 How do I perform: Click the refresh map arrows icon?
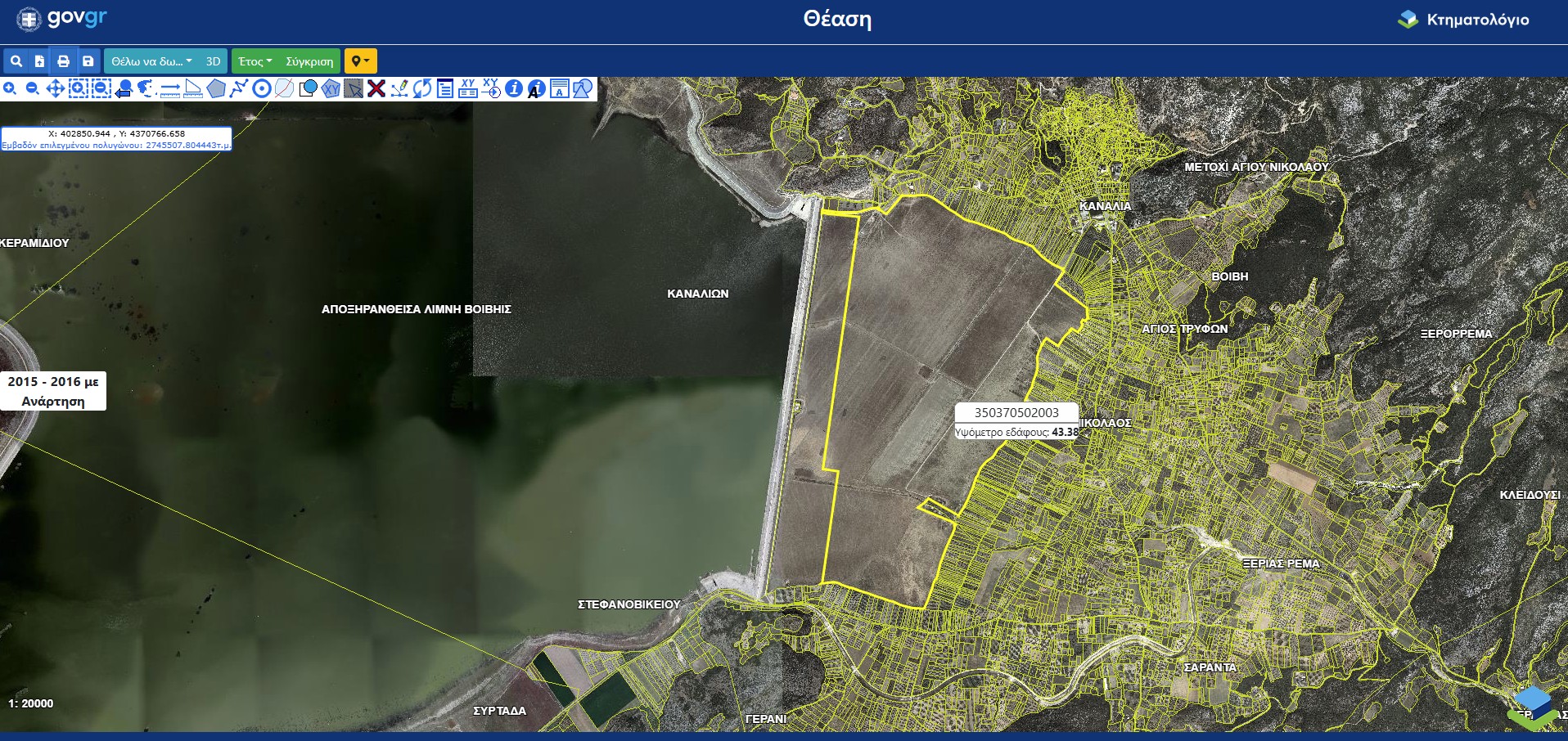(x=422, y=88)
